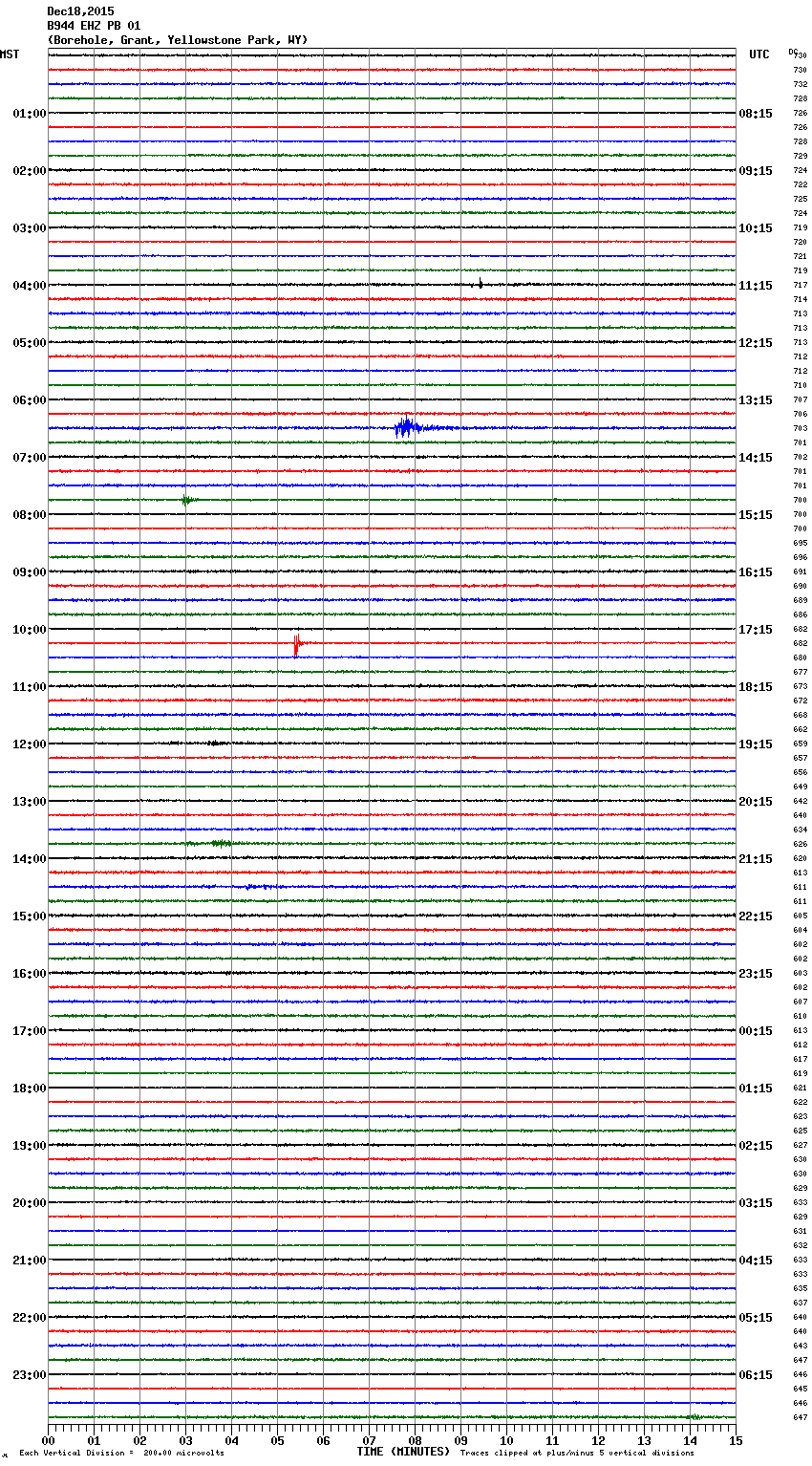Select the "07:00" MST hour label

click(x=30, y=458)
